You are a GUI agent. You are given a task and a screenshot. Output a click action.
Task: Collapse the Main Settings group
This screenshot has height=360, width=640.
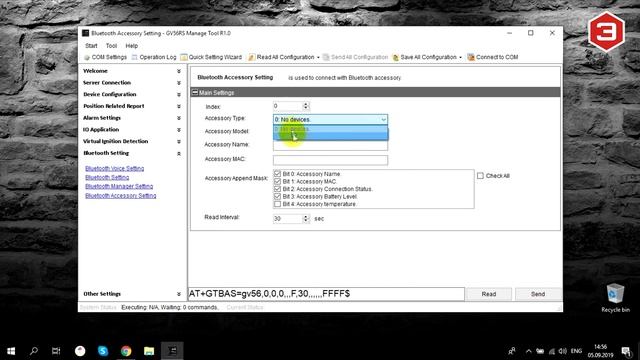(x=195, y=93)
